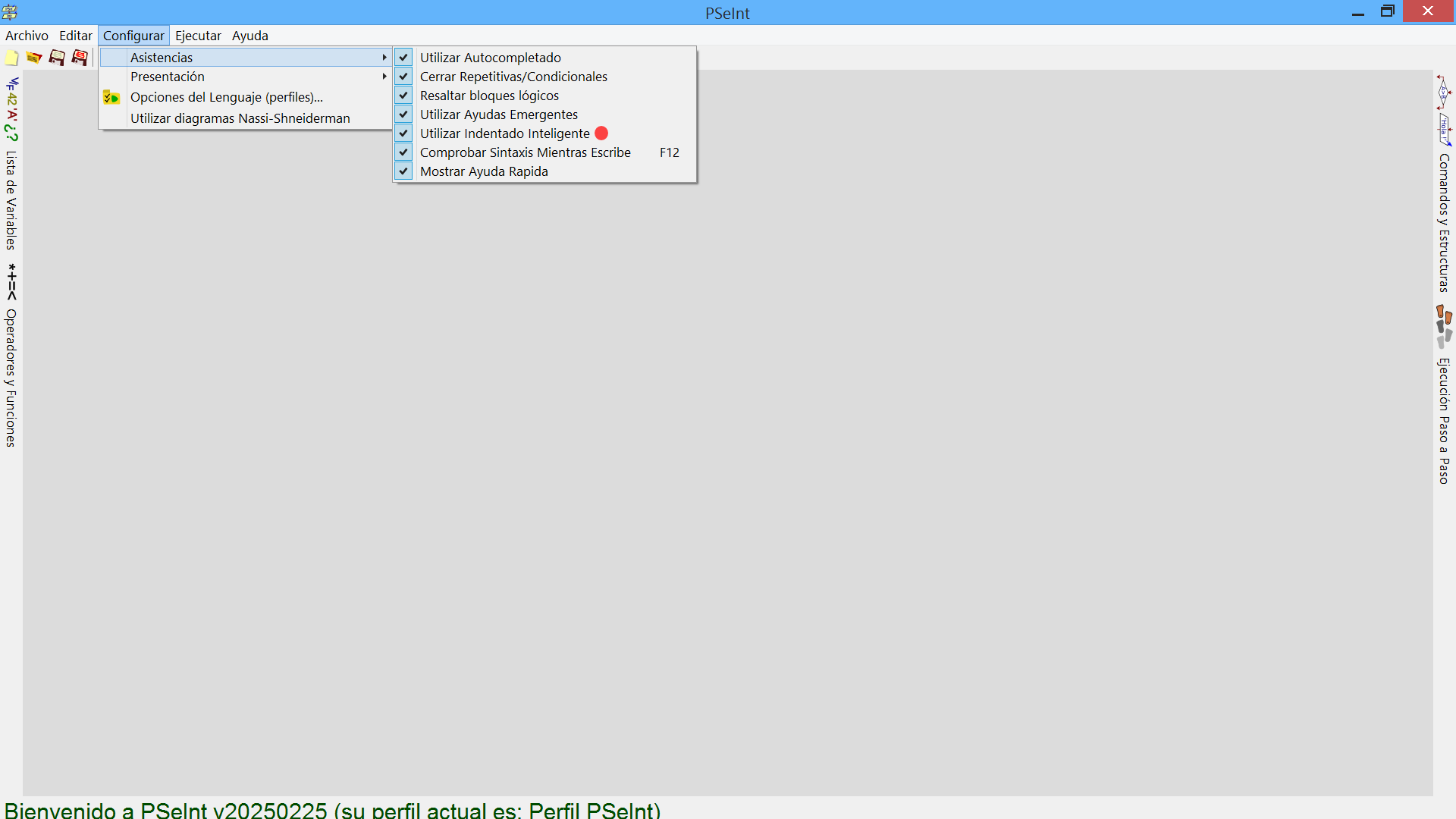This screenshot has width=1456, height=819.
Task: Disable Resaltar bloques lógicos
Action: pos(489,96)
